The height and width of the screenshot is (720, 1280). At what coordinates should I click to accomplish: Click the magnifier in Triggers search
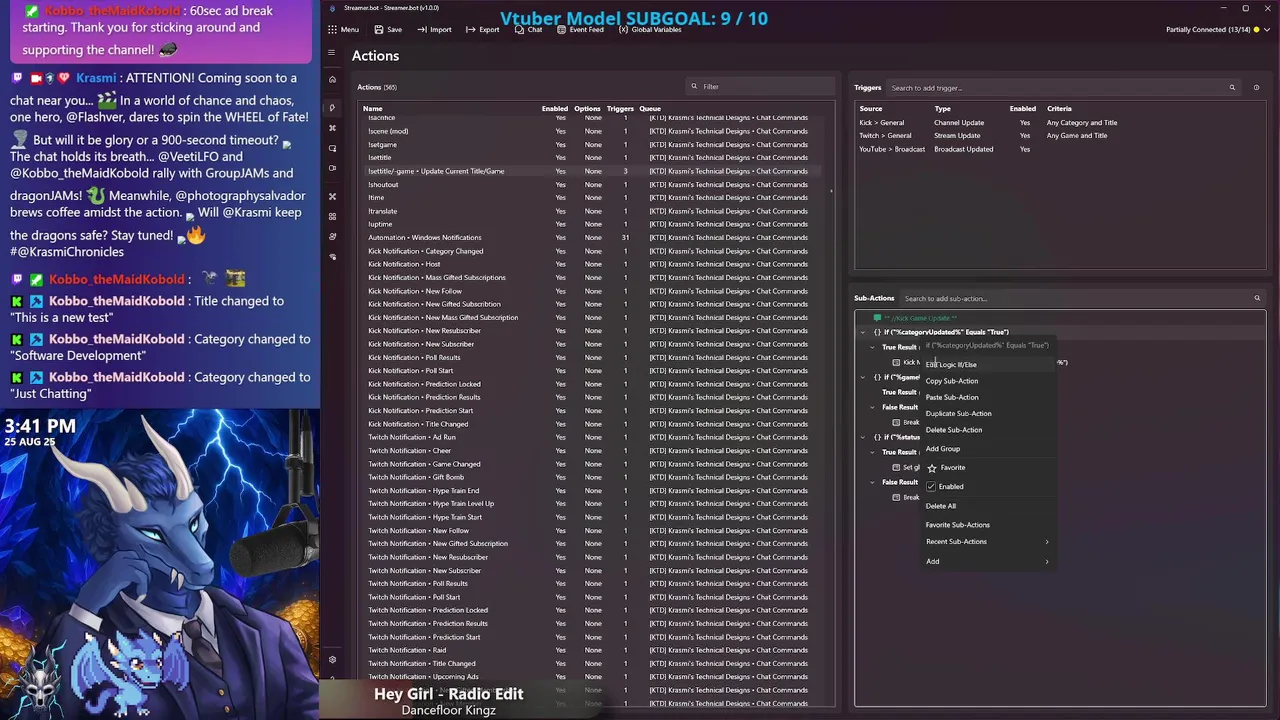1232,88
